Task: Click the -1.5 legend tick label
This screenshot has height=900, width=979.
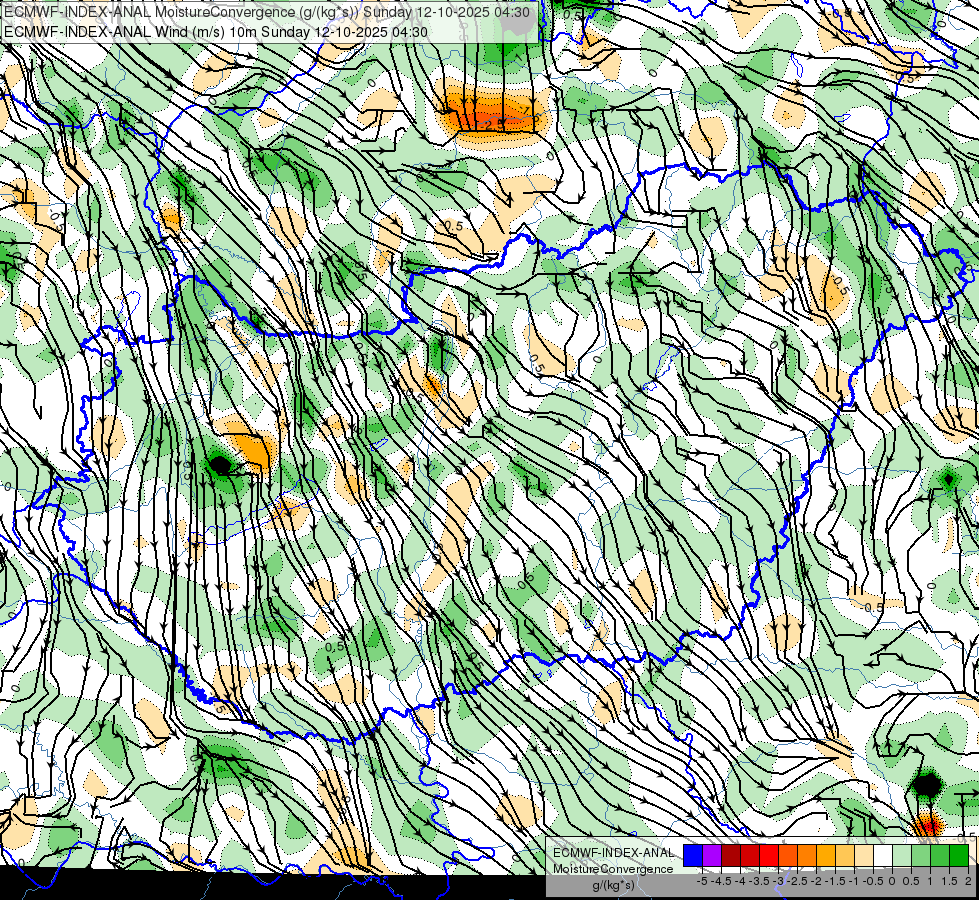Action: pyautogui.click(x=835, y=881)
